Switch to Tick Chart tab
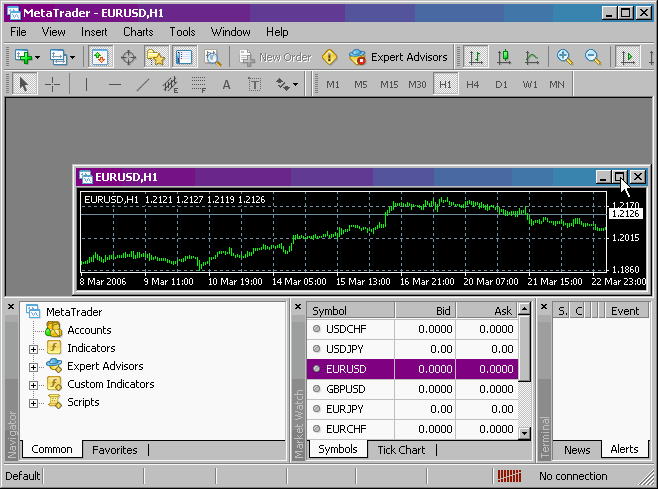658x489 pixels. pos(401,450)
